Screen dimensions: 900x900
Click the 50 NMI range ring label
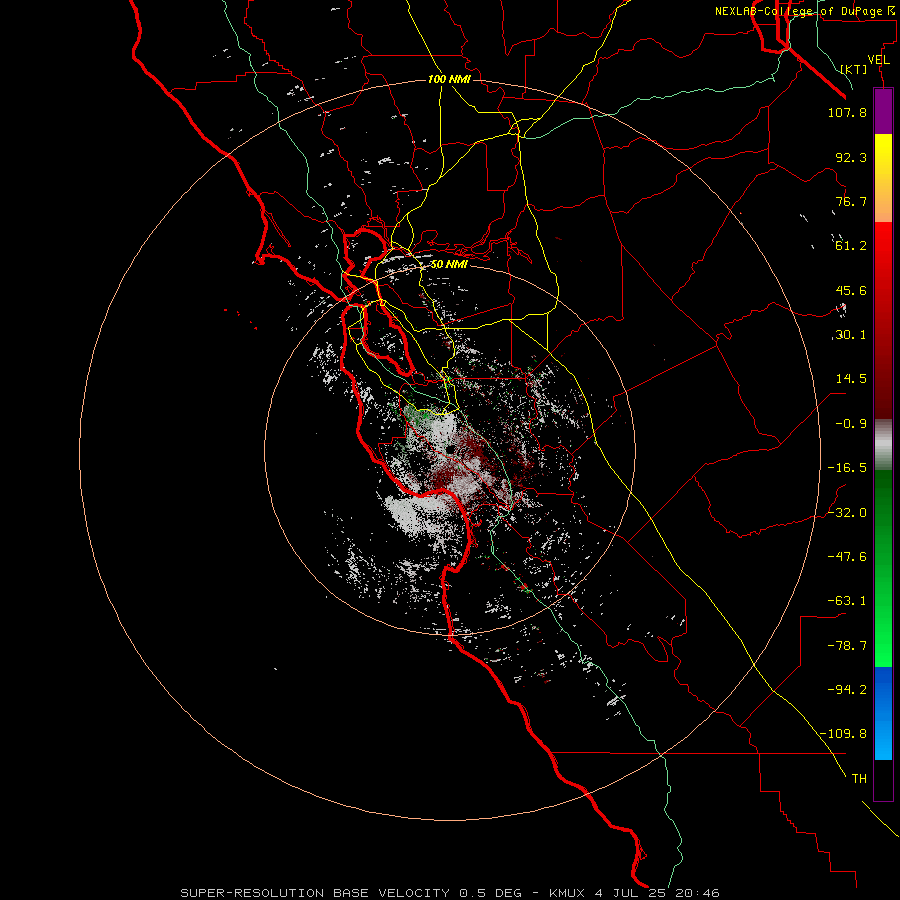(449, 264)
